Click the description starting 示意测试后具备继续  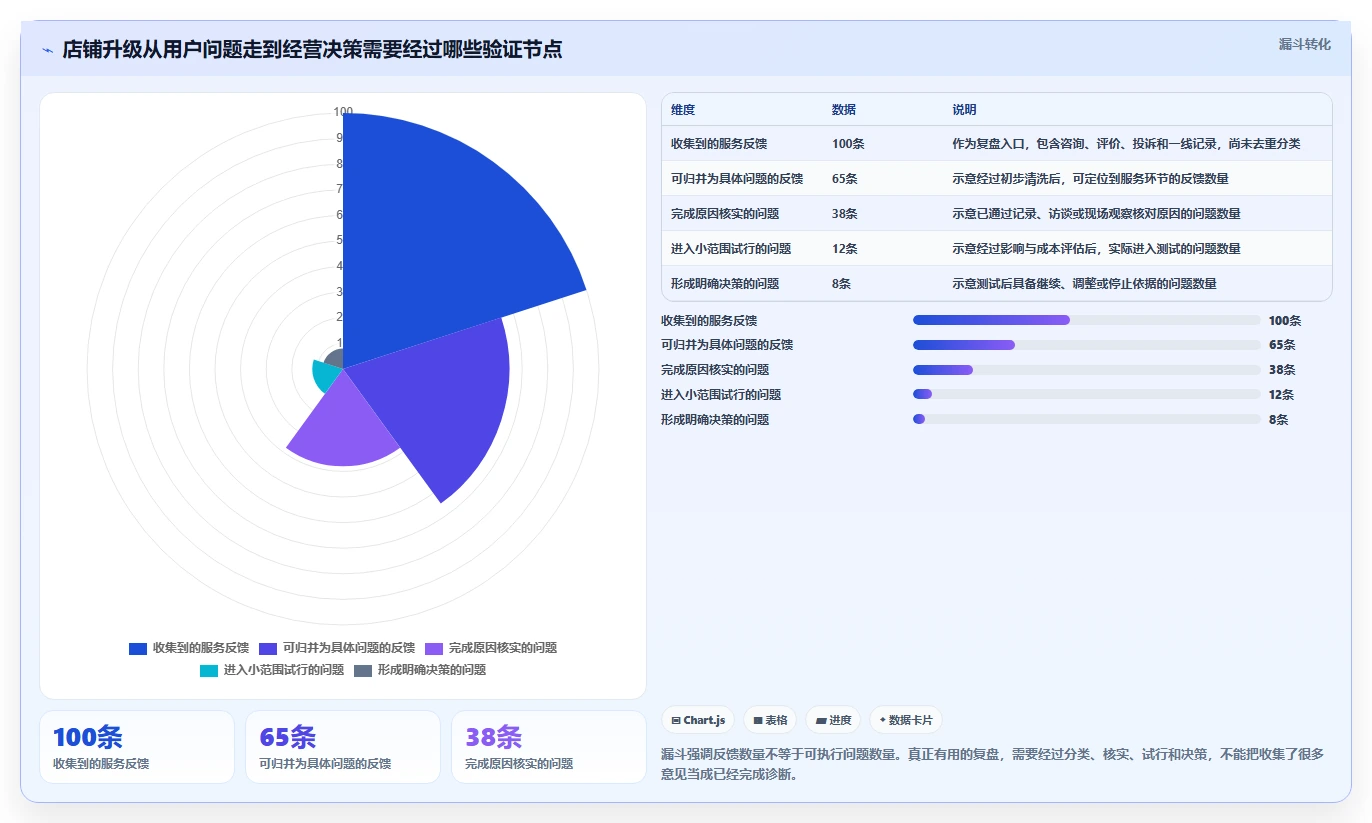click(x=1084, y=284)
